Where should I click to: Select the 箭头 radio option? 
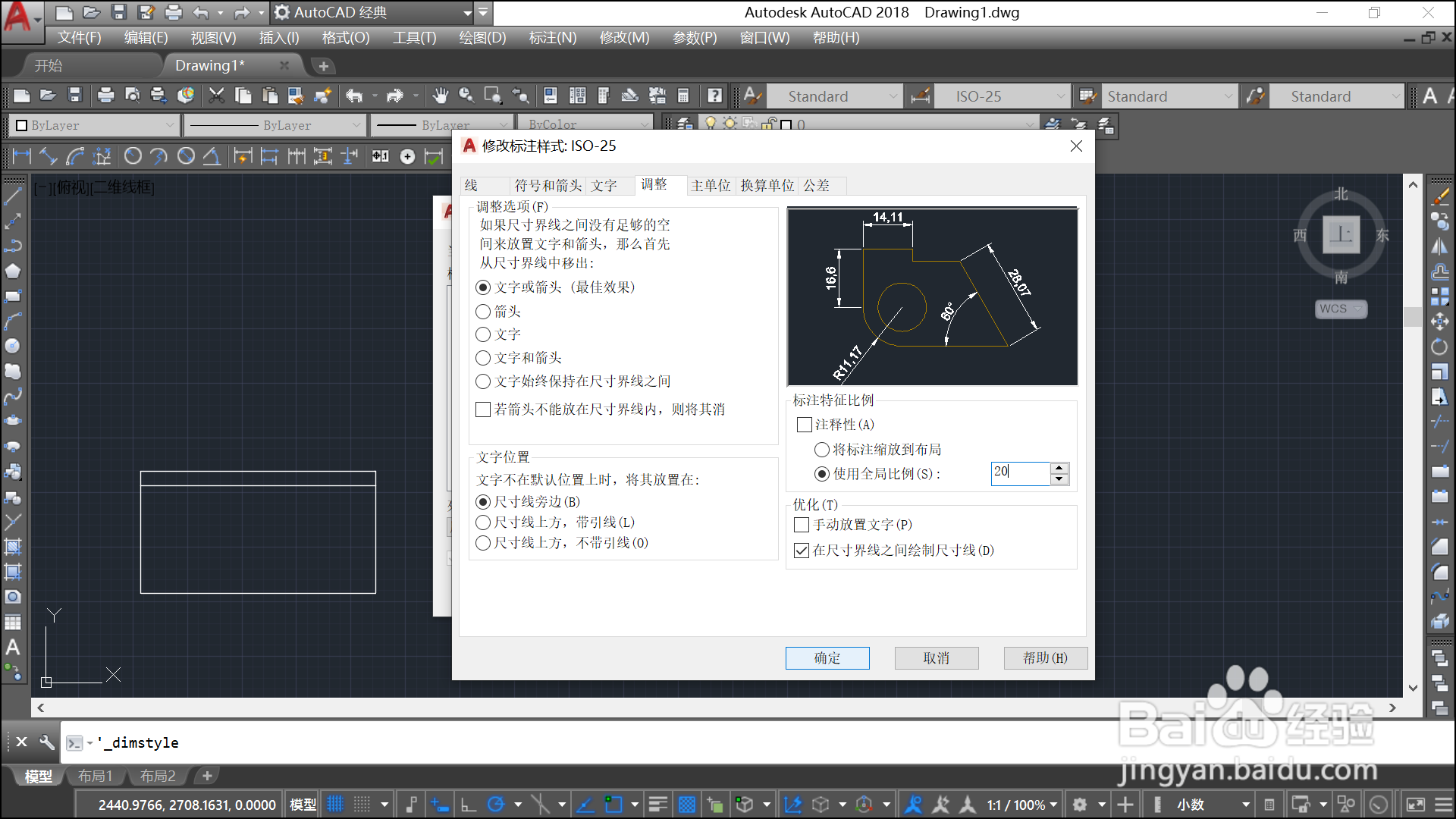497,312
